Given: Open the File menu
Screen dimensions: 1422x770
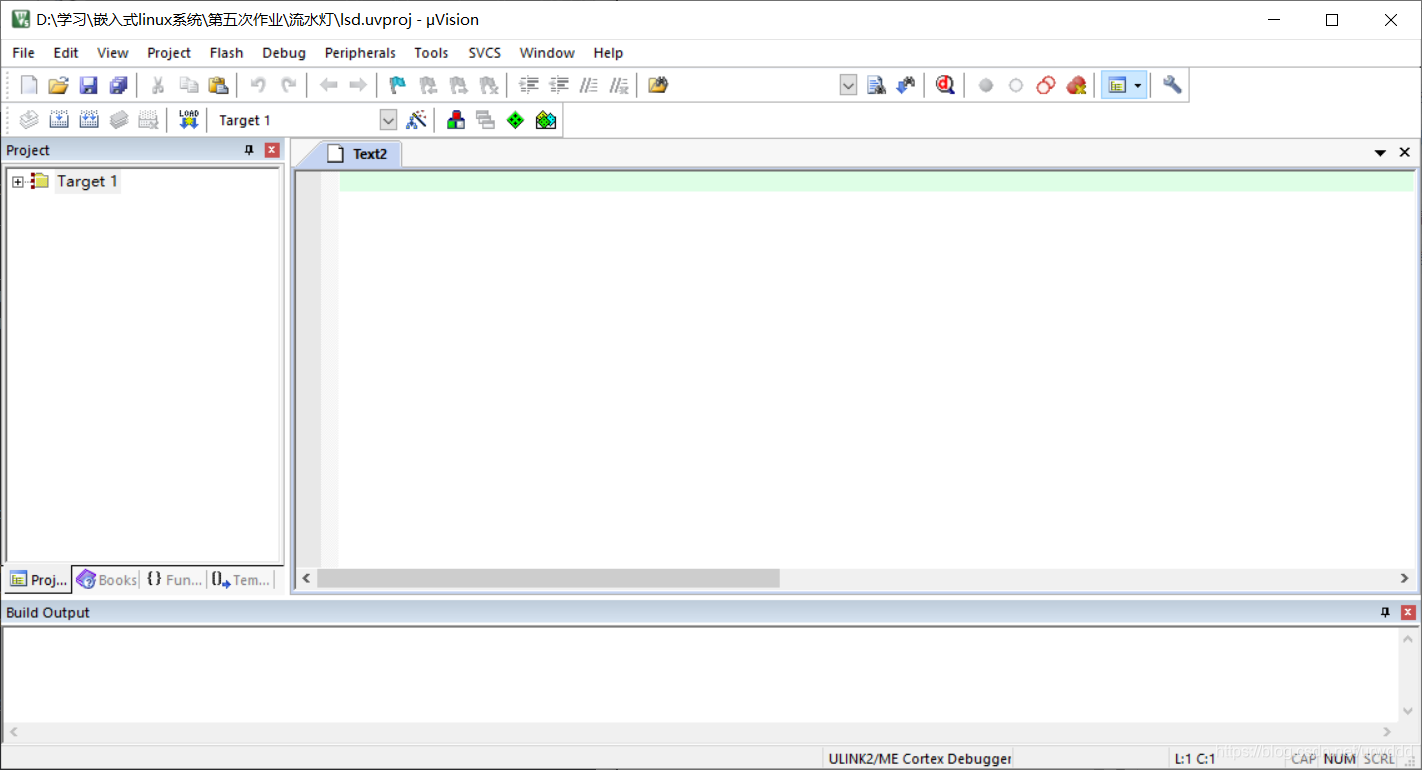Looking at the screenshot, I should [23, 53].
